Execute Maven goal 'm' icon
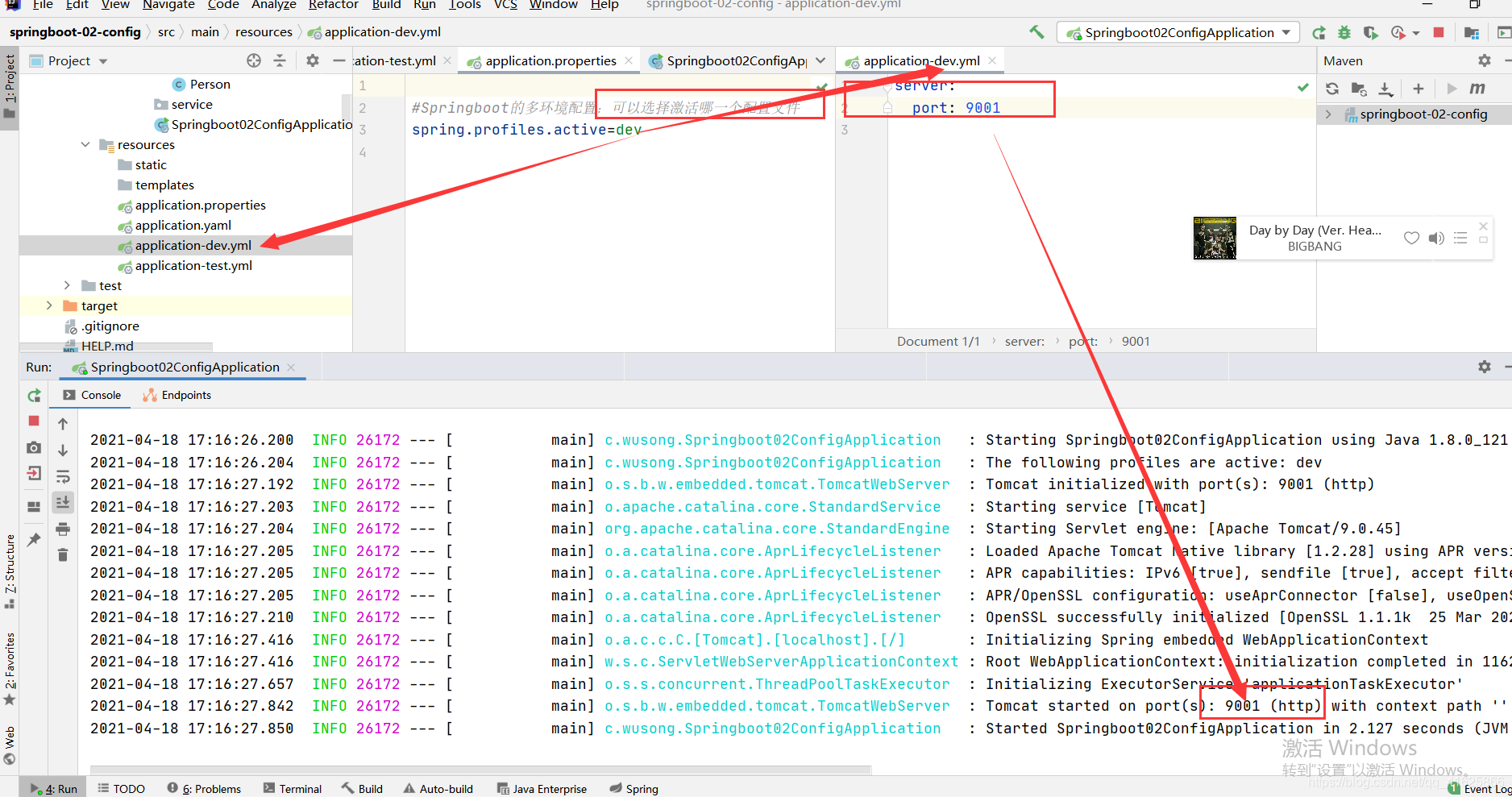The width and height of the screenshot is (1512, 797). [1477, 89]
